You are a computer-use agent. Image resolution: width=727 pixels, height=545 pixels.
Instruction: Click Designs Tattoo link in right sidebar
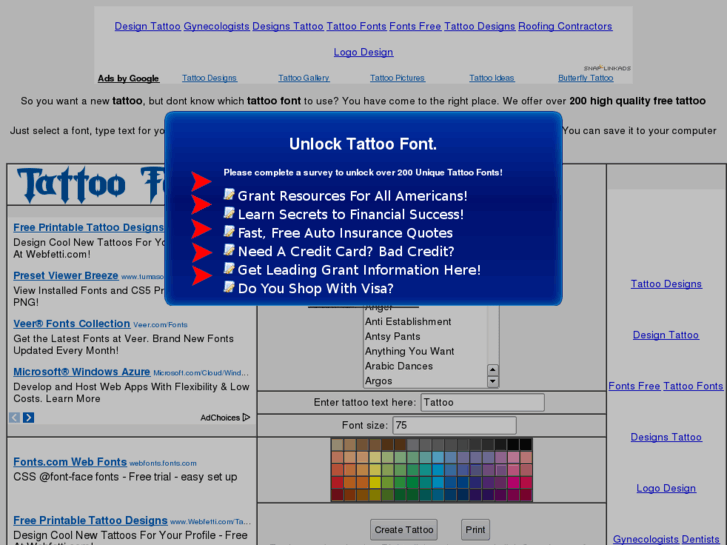tap(666, 437)
